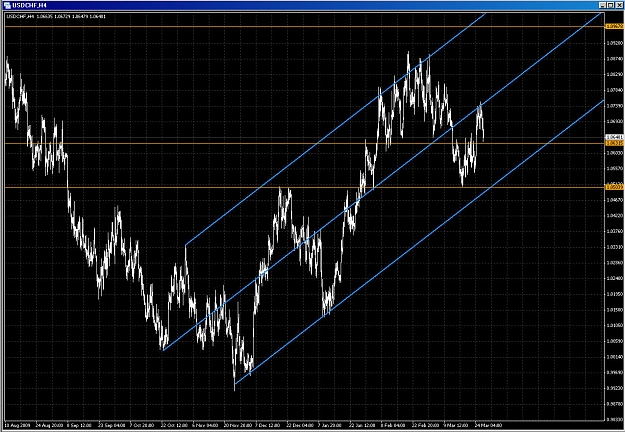Click the USDCHF,H4 window title text
The image size is (625, 432).
pos(29,5)
